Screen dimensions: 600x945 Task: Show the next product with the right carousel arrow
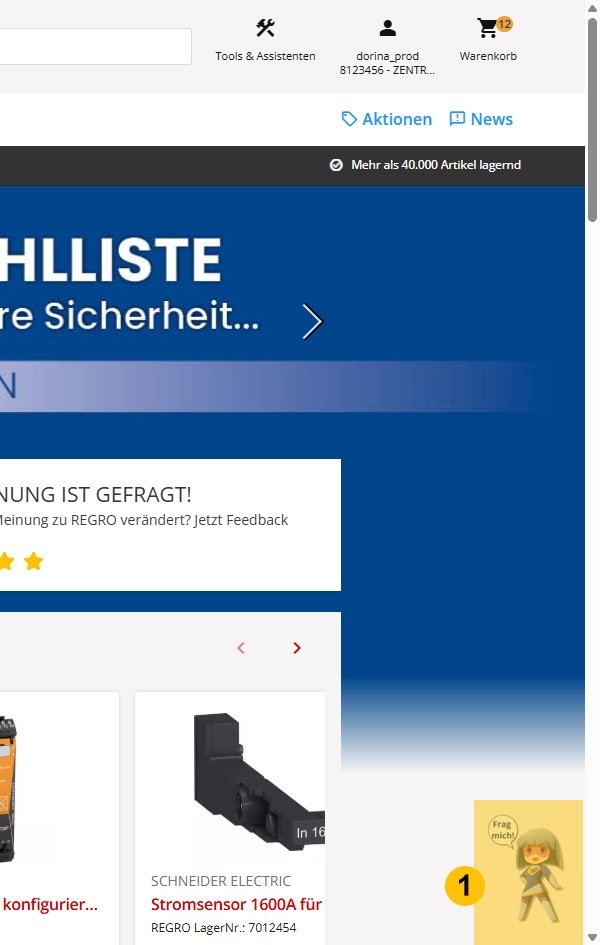tap(296, 648)
